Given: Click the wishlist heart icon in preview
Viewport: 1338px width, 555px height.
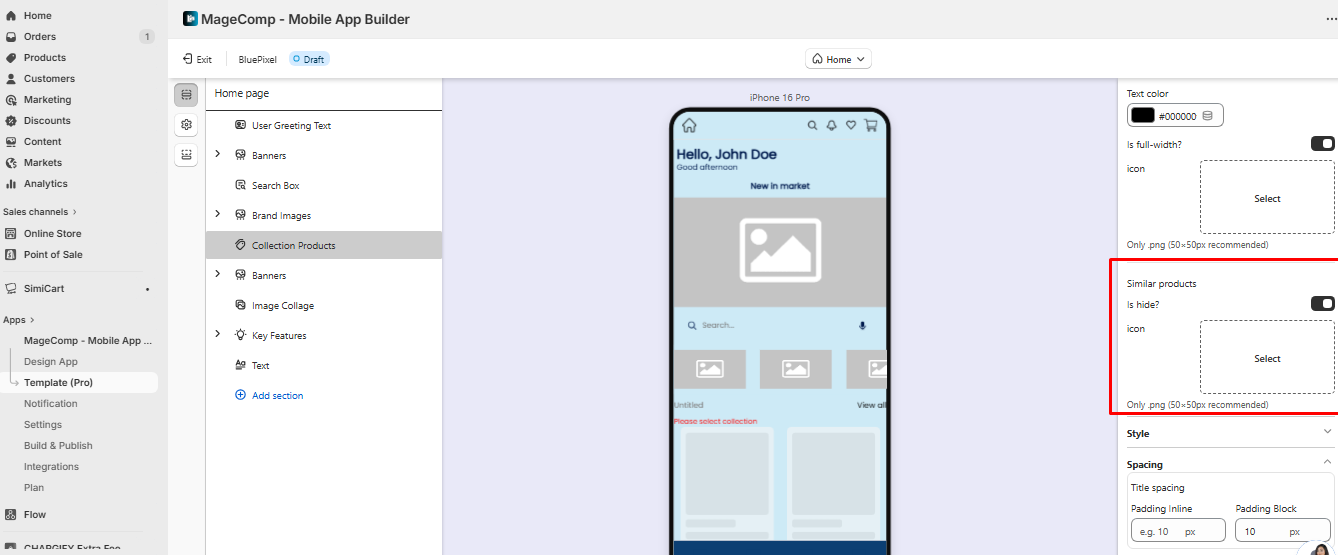Looking at the screenshot, I should [x=851, y=126].
